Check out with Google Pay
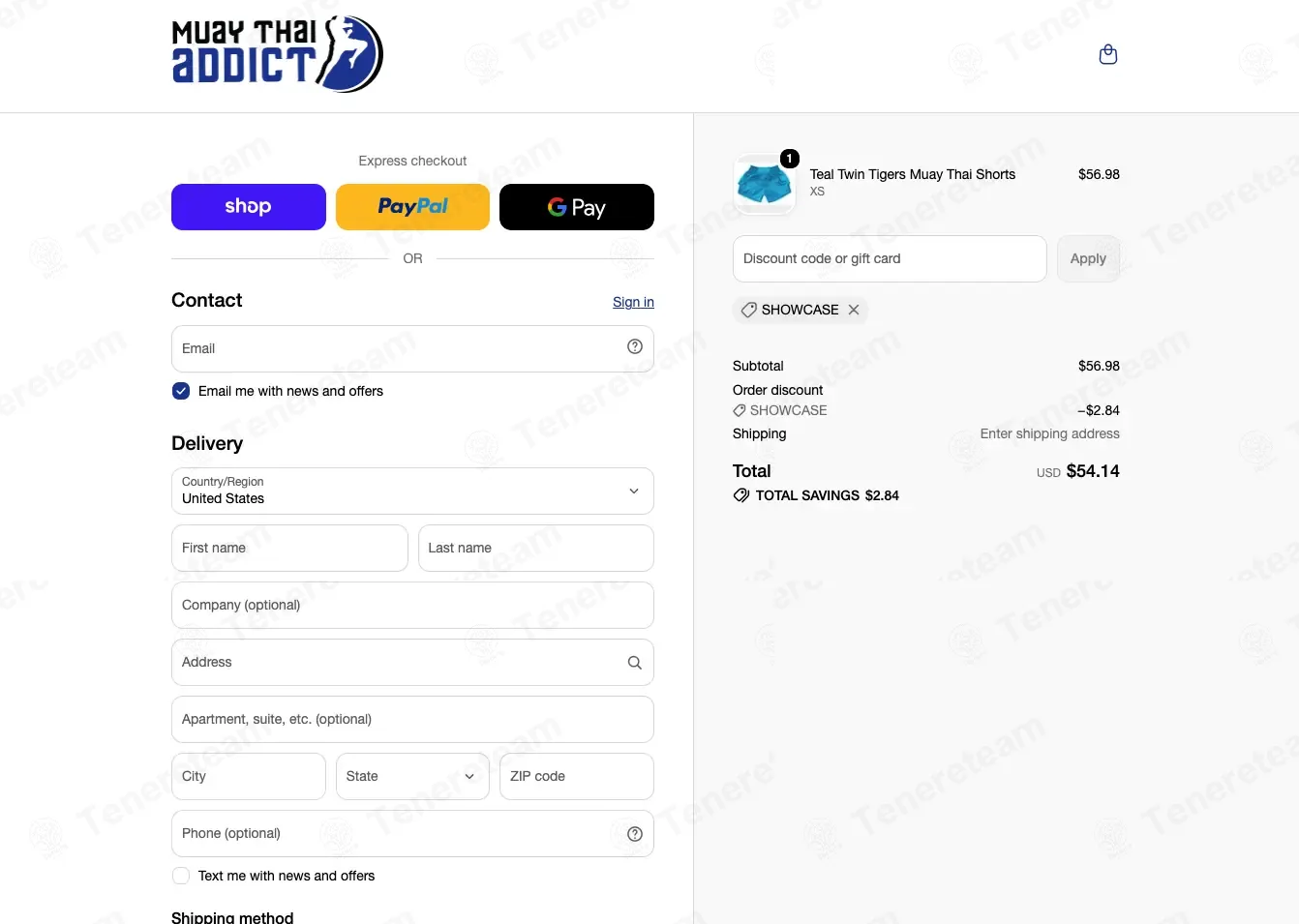 pos(577,207)
